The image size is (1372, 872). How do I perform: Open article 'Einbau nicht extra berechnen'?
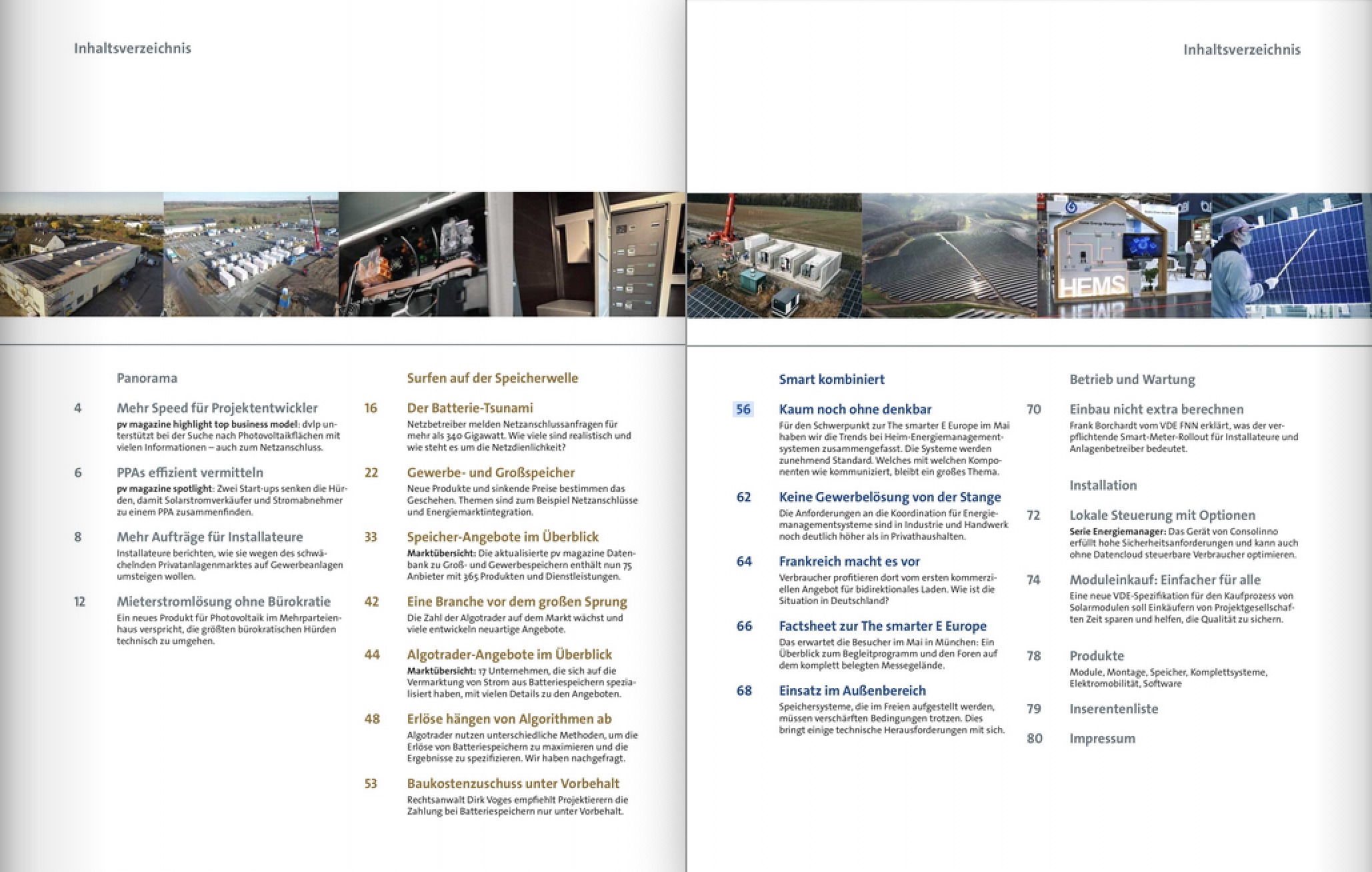(x=1157, y=409)
